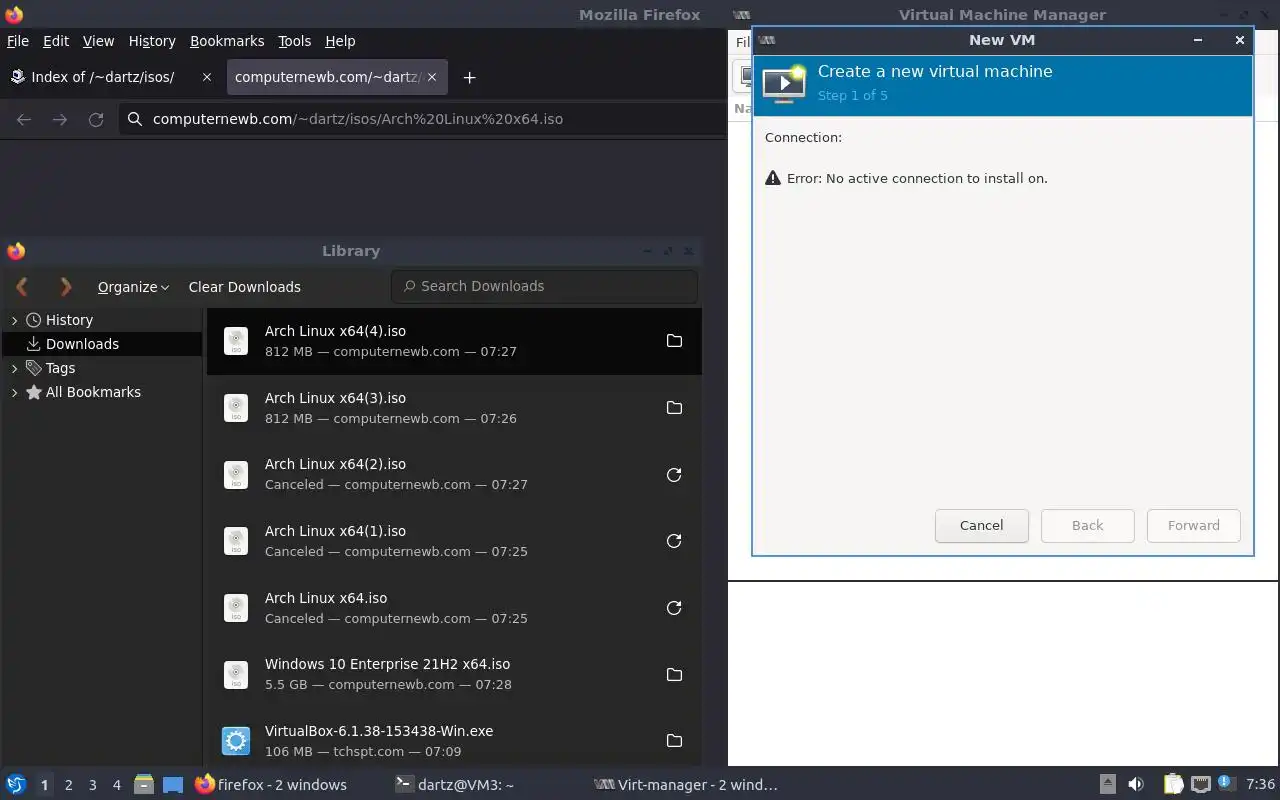The height and width of the screenshot is (800, 1280).
Task: Retry download of Arch Linux x64(2).iso
Action: [x=674, y=475]
